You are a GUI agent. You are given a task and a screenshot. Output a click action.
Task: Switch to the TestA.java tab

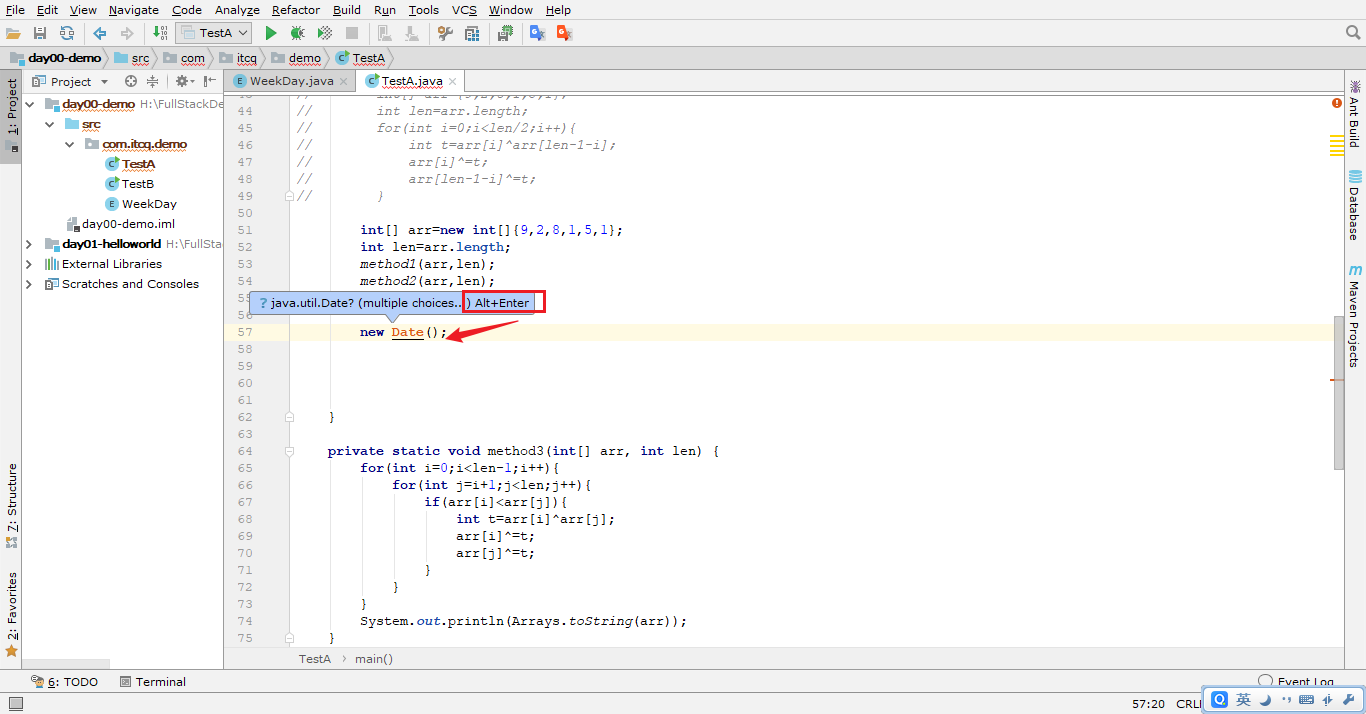(411, 81)
